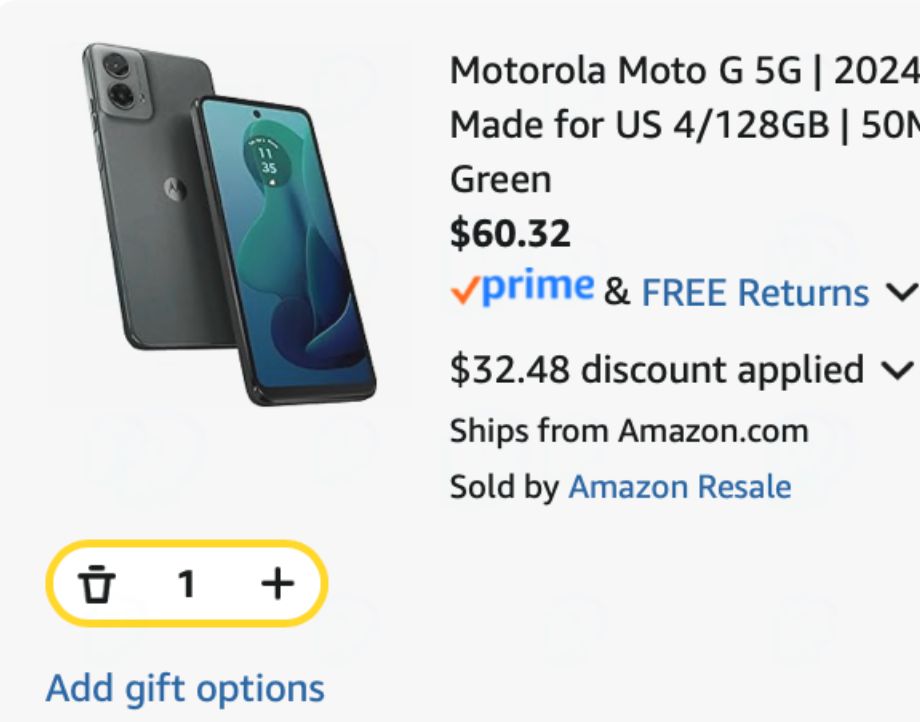Click the $60.32 item price
Screen dimensions: 920x722
[x=510, y=234]
